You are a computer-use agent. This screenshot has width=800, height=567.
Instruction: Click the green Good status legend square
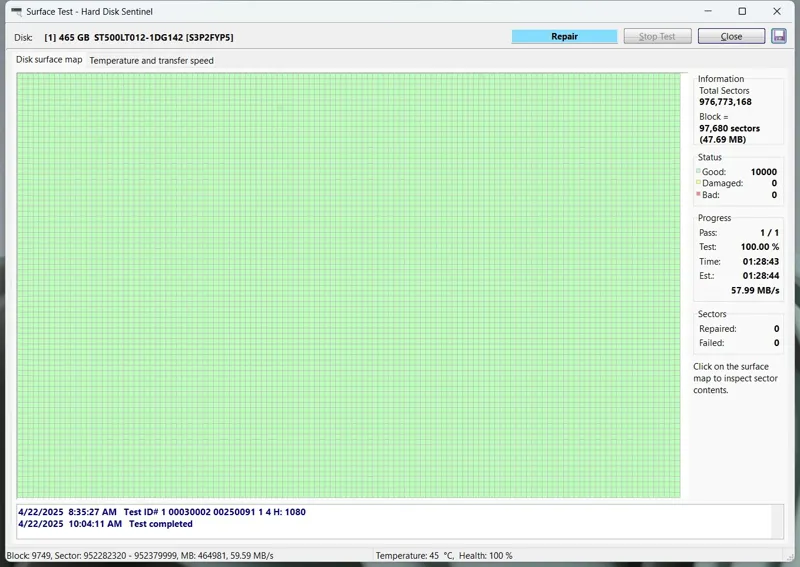tap(698, 171)
